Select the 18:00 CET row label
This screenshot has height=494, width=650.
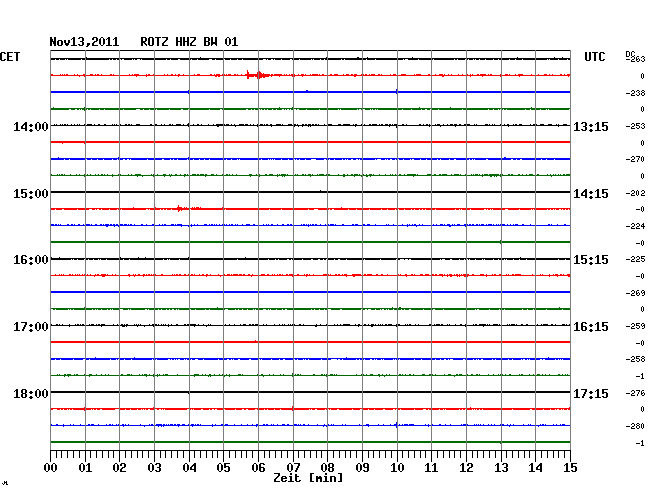pyautogui.click(x=31, y=394)
